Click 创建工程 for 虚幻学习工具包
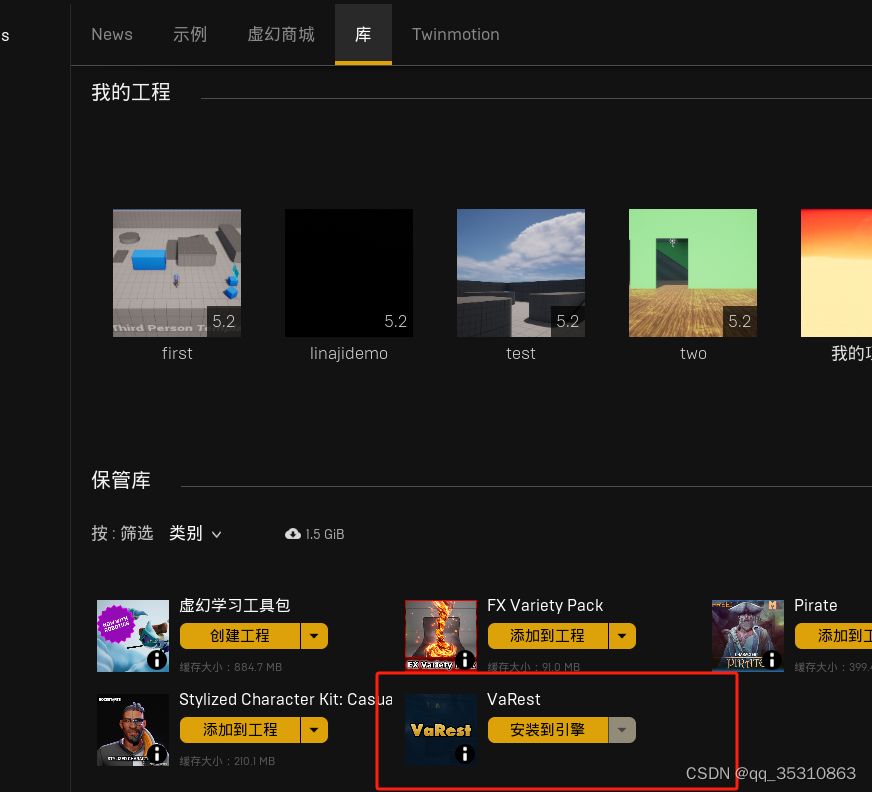 [241, 636]
